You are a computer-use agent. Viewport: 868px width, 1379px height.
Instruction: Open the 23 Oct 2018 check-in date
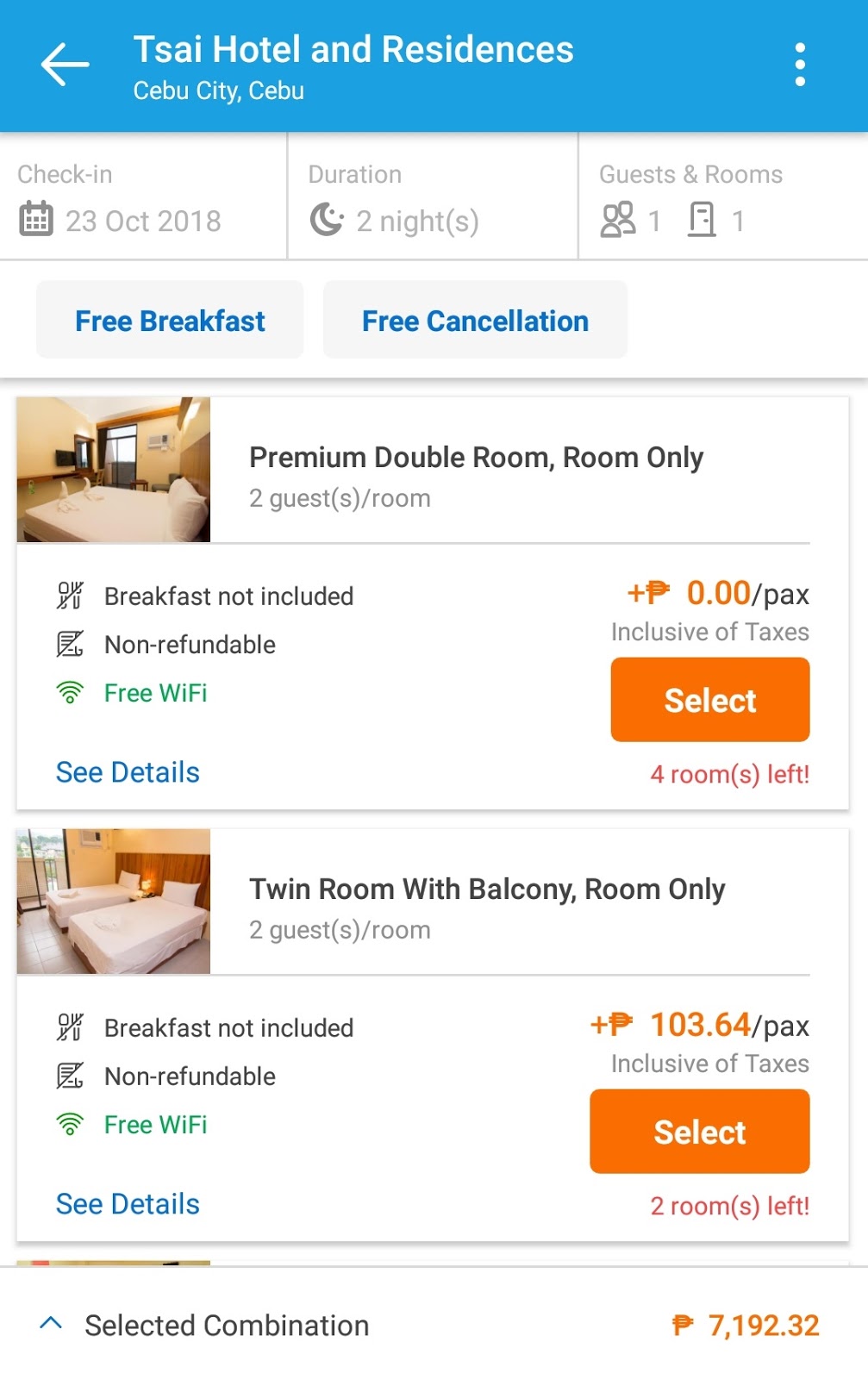pyautogui.click(x=143, y=222)
